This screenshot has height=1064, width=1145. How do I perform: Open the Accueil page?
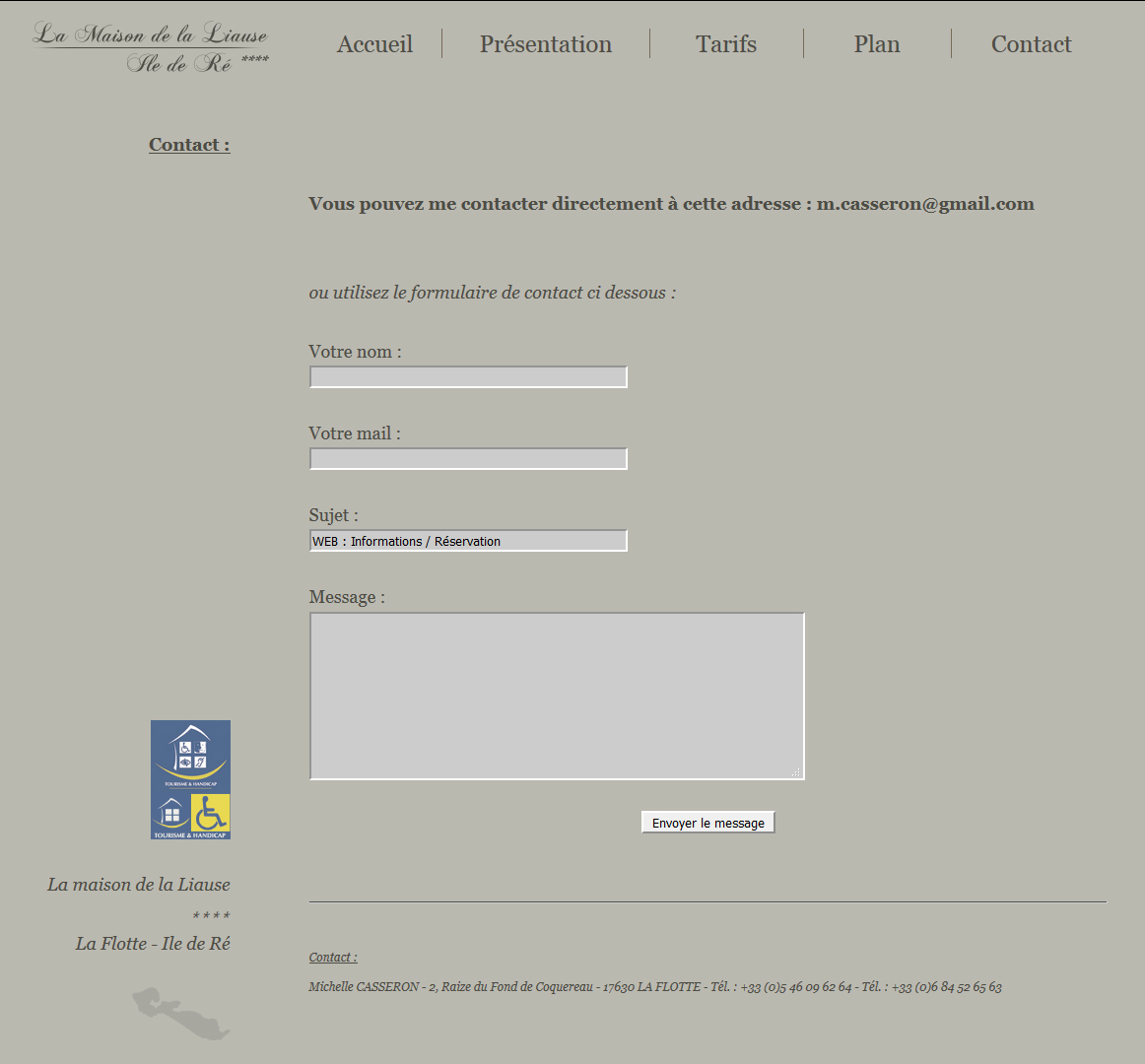pyautogui.click(x=374, y=44)
